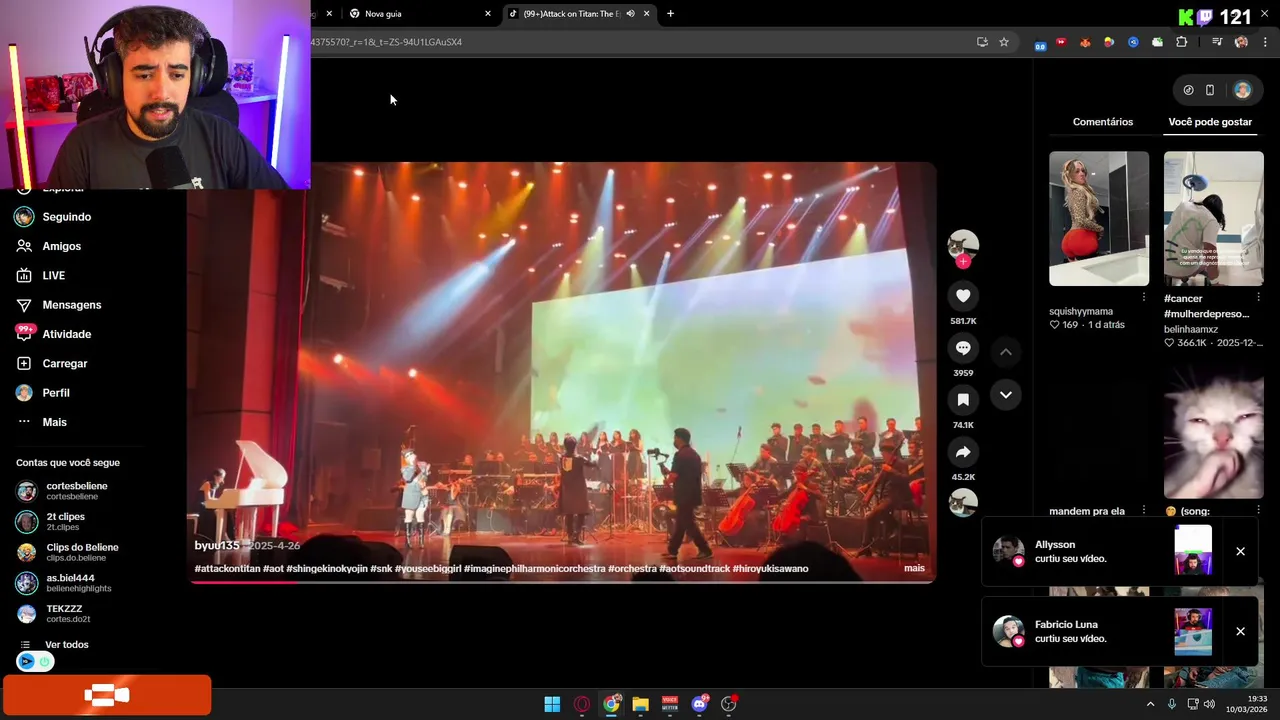This screenshot has height=720, width=1280.
Task: Click the browser address bar URL
Action: pos(386,42)
